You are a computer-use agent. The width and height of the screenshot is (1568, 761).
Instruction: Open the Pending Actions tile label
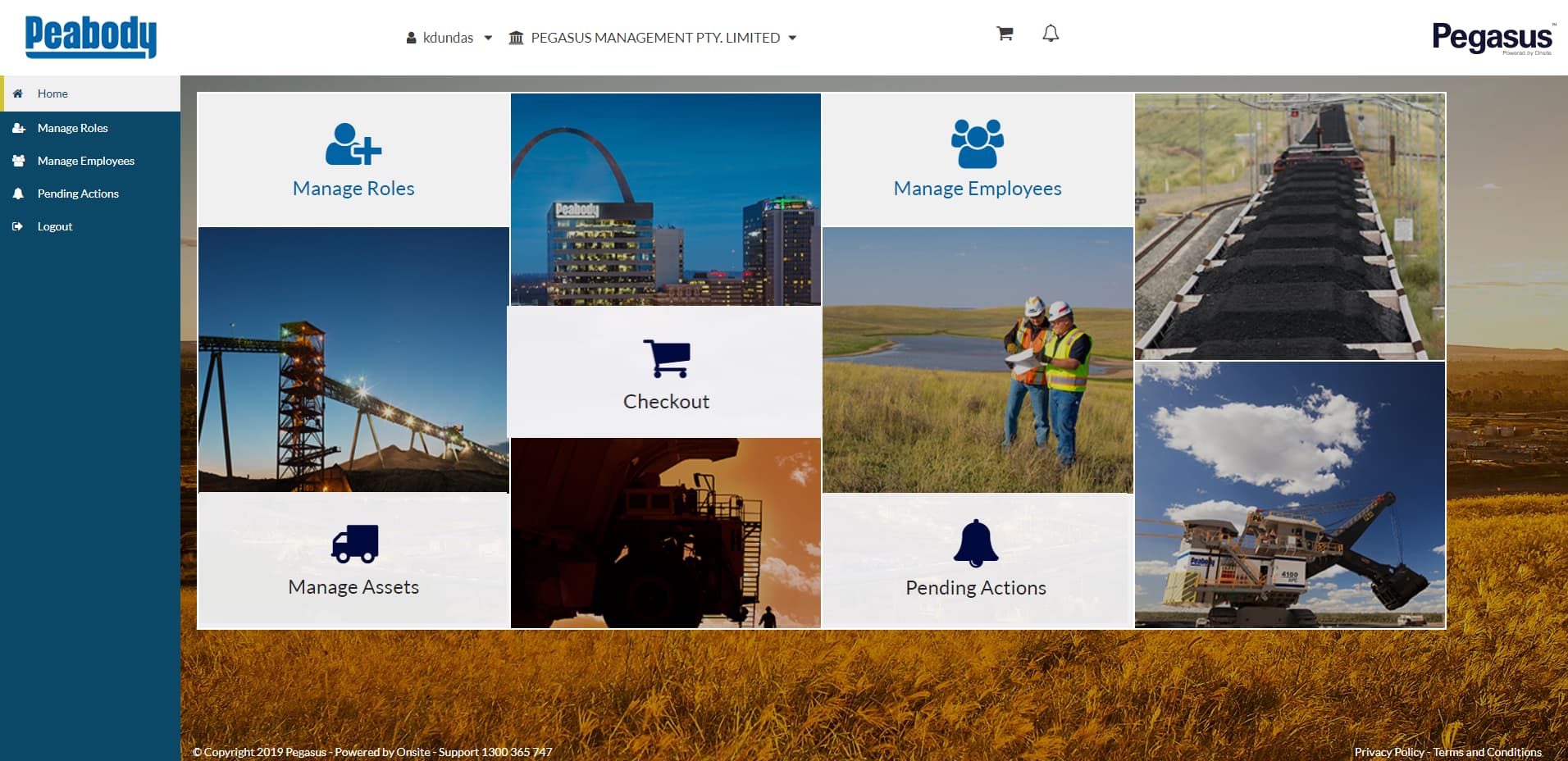click(976, 588)
